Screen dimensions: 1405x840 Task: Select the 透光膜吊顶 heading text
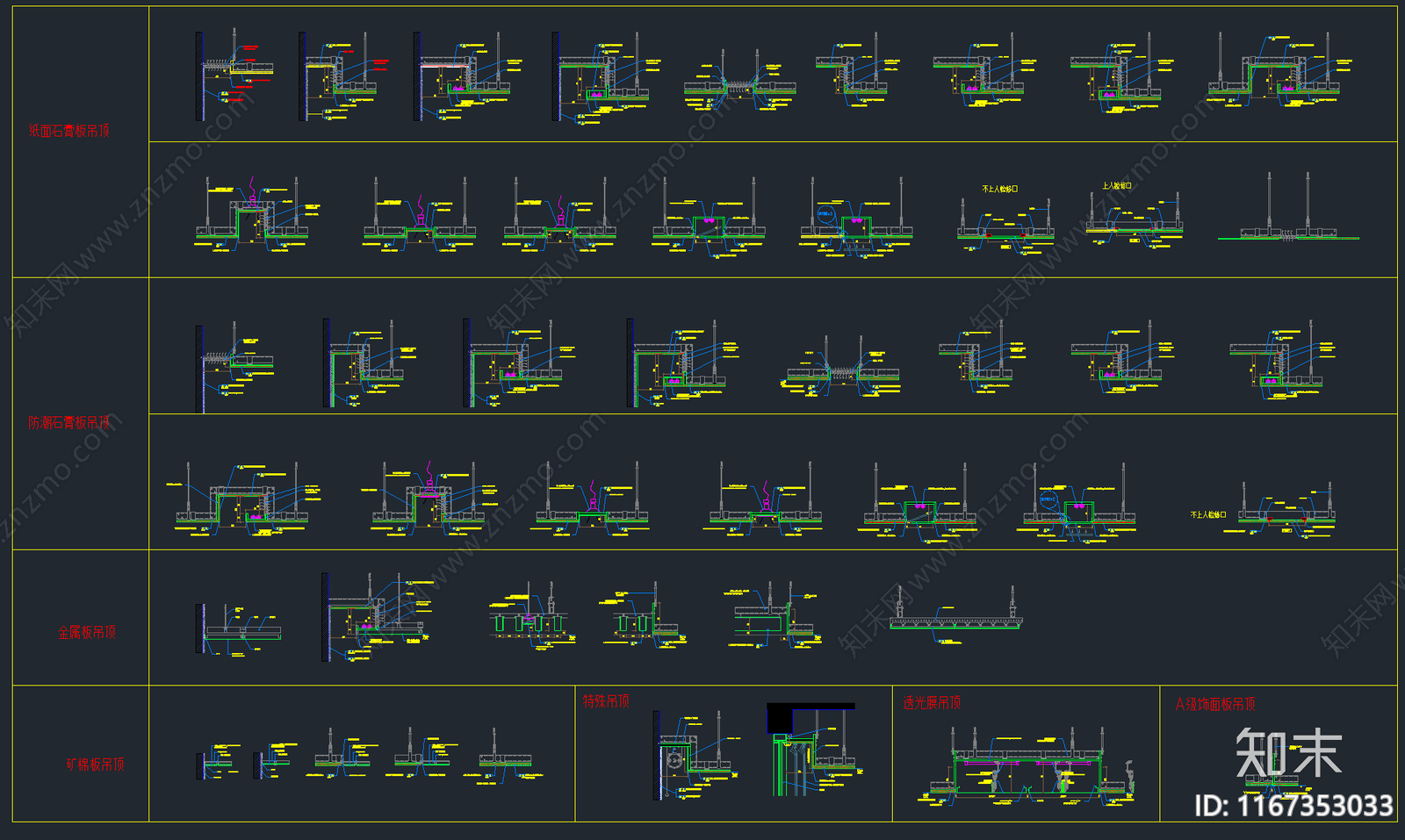tap(932, 703)
